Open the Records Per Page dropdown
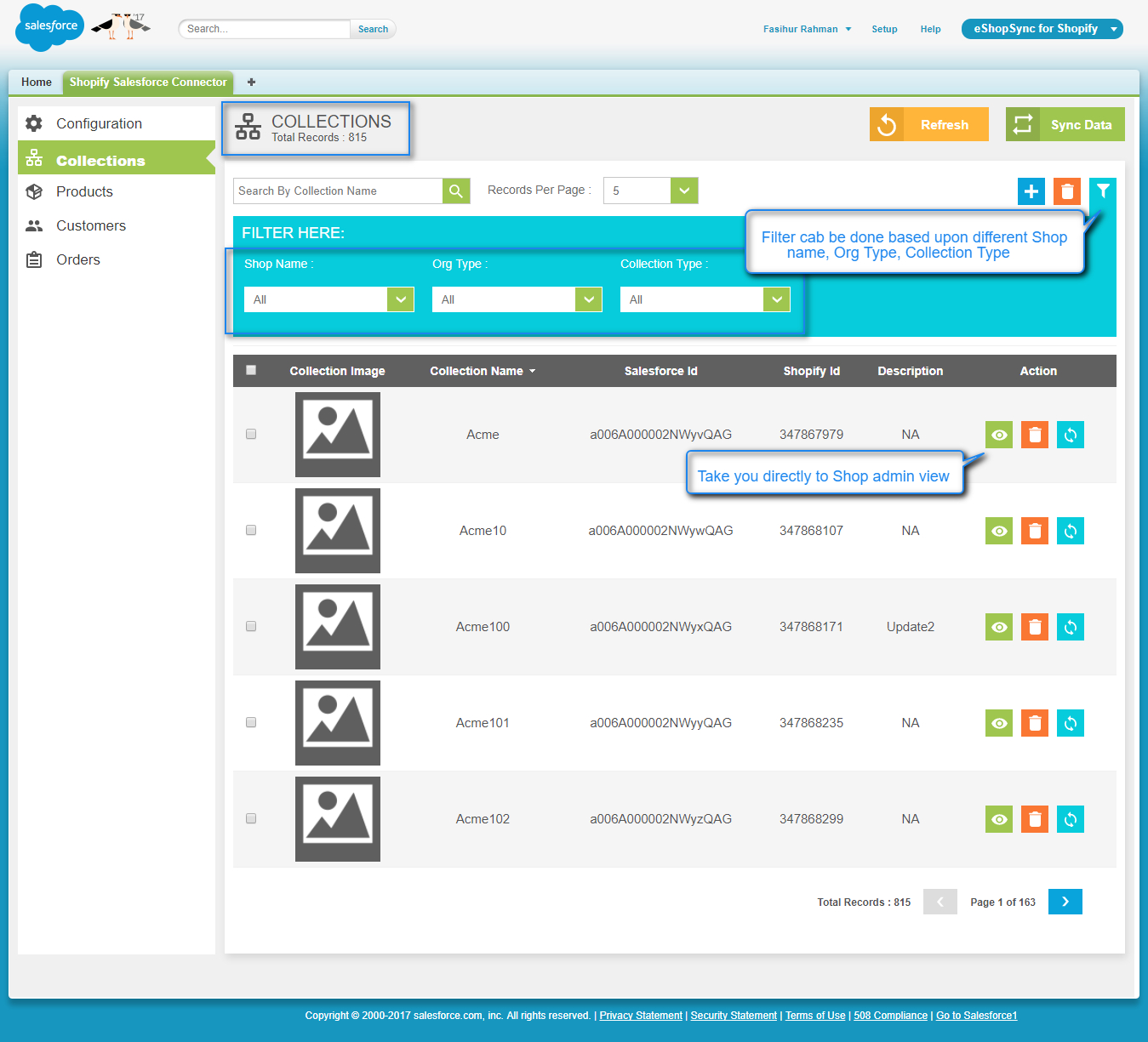The height and width of the screenshot is (1042, 1148). pos(651,191)
